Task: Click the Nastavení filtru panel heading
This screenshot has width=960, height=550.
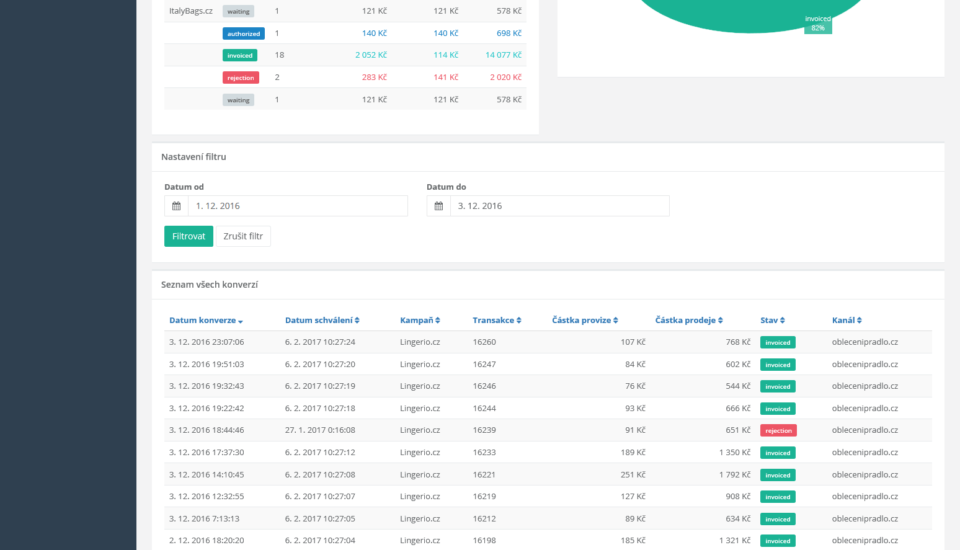Action: pos(193,157)
